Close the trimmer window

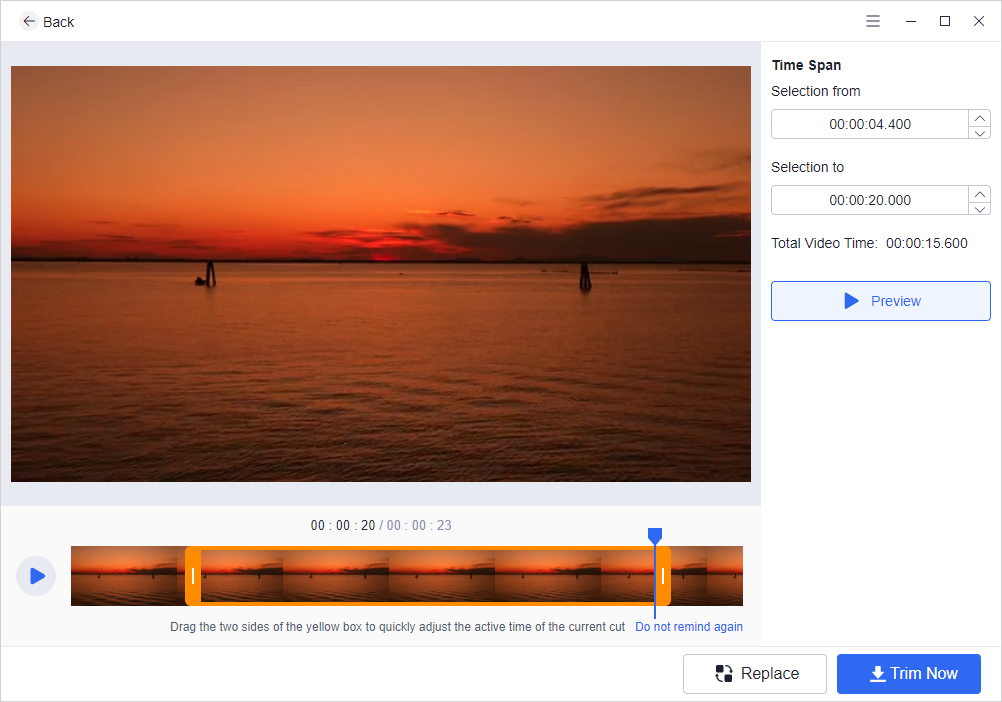(978, 22)
